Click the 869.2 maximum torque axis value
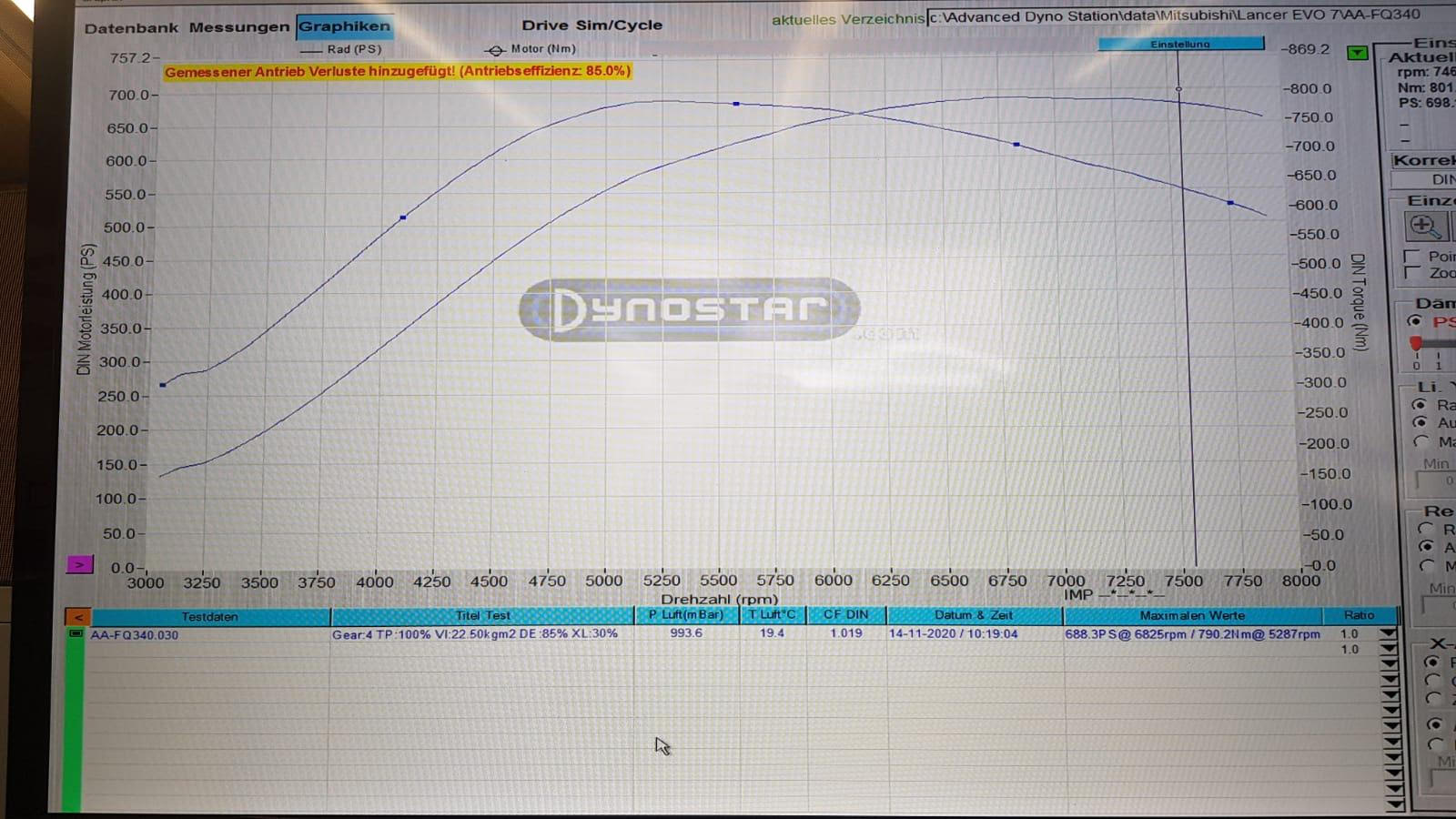The height and width of the screenshot is (819, 1456). [x=1308, y=49]
